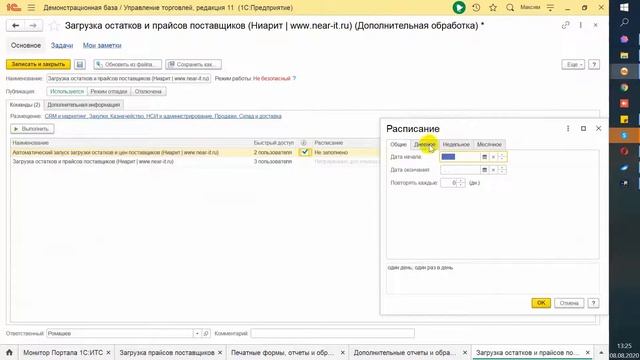Open the 1C main menu hamburger icon

click(x=31, y=7)
